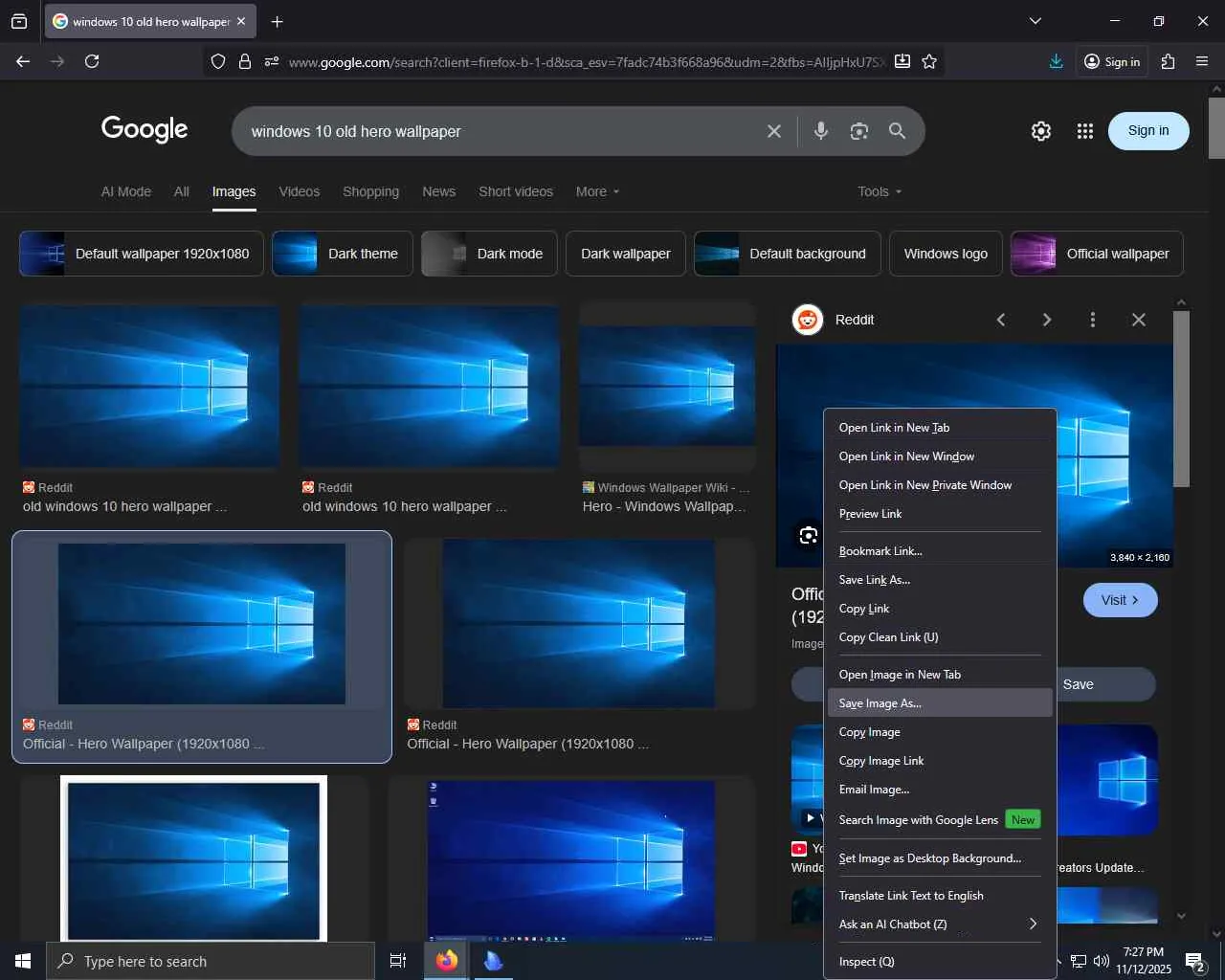Reload the current page

tap(92, 61)
